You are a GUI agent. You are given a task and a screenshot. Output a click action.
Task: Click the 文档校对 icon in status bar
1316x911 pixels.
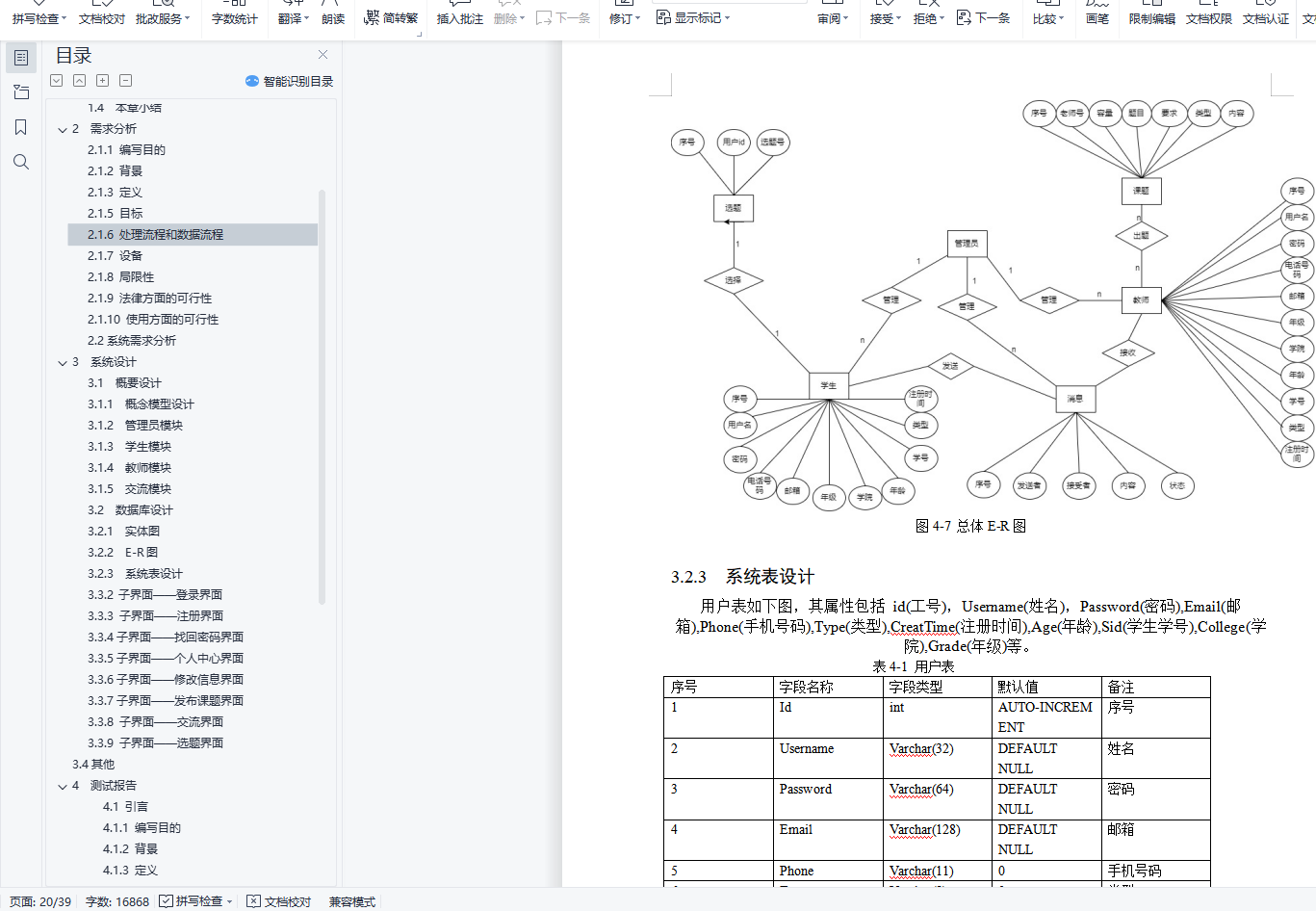pos(253,901)
